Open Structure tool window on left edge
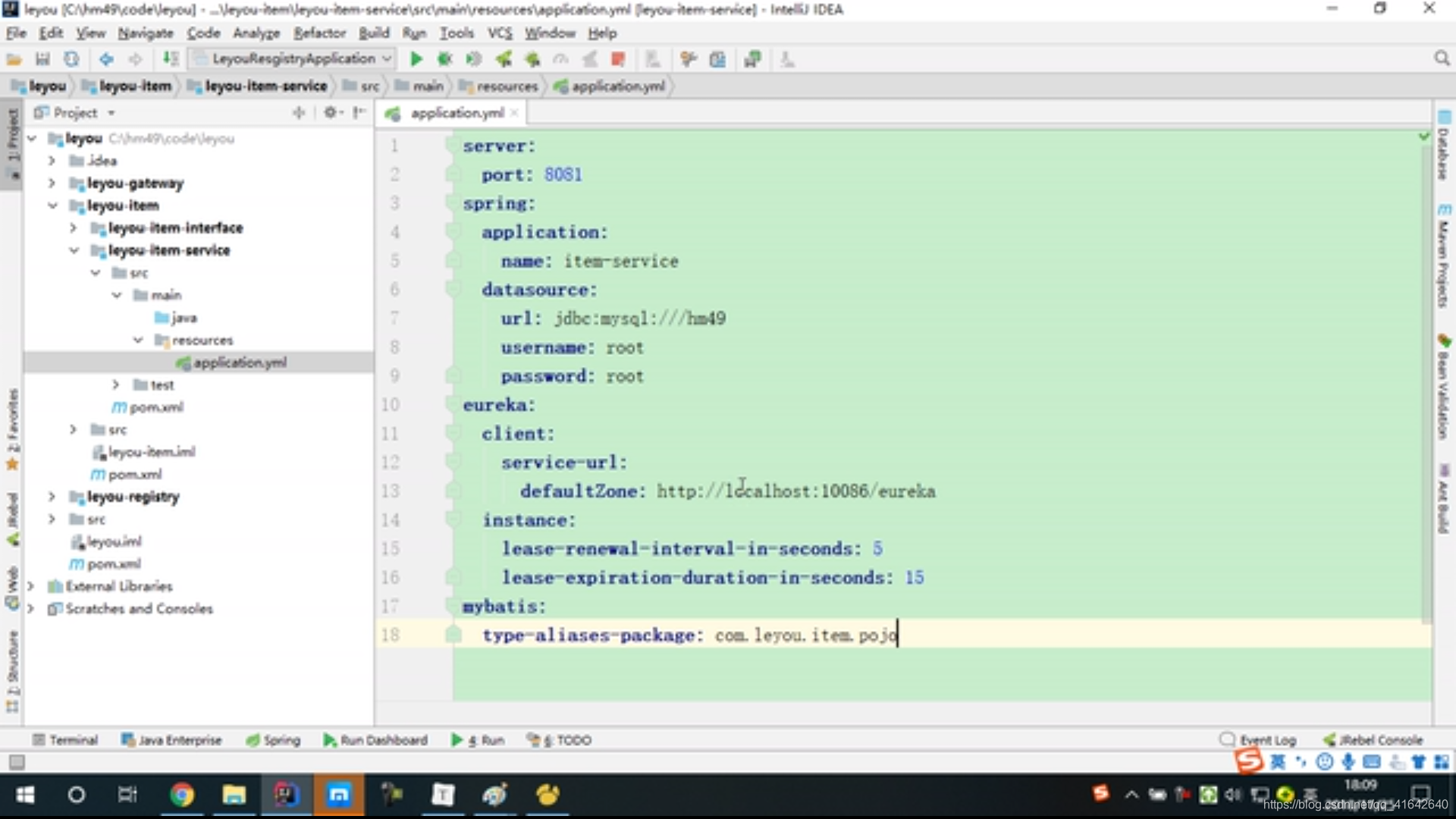The width and height of the screenshot is (1456, 819). (x=12, y=671)
